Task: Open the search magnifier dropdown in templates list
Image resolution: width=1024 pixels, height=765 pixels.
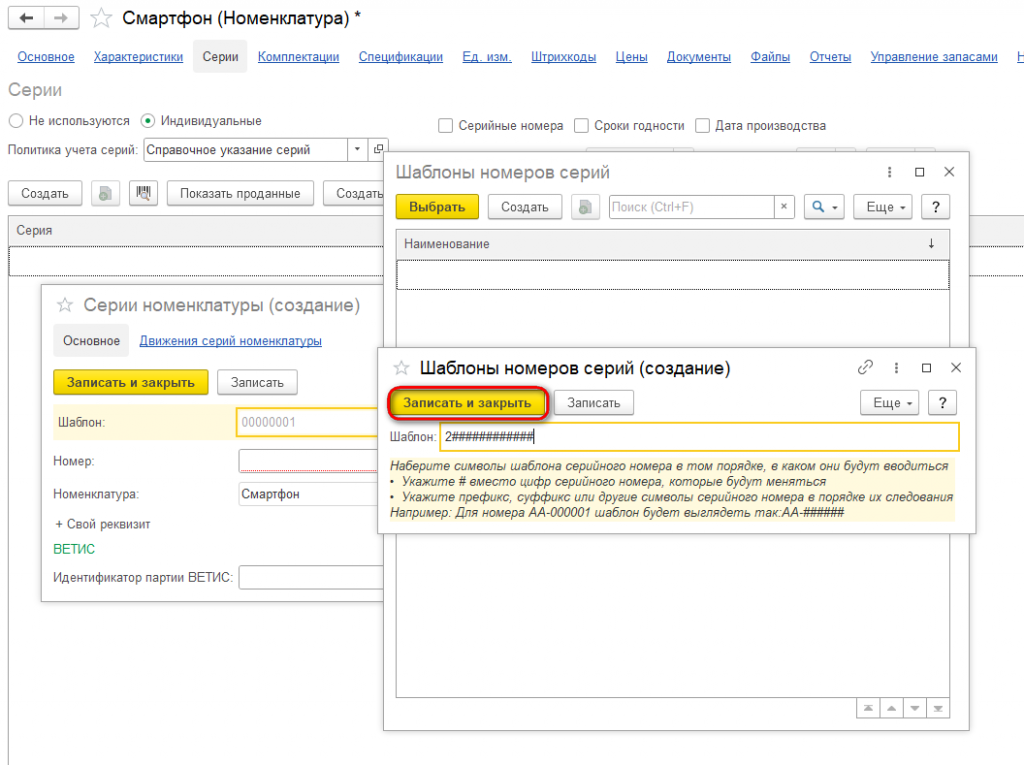Action: pos(824,207)
